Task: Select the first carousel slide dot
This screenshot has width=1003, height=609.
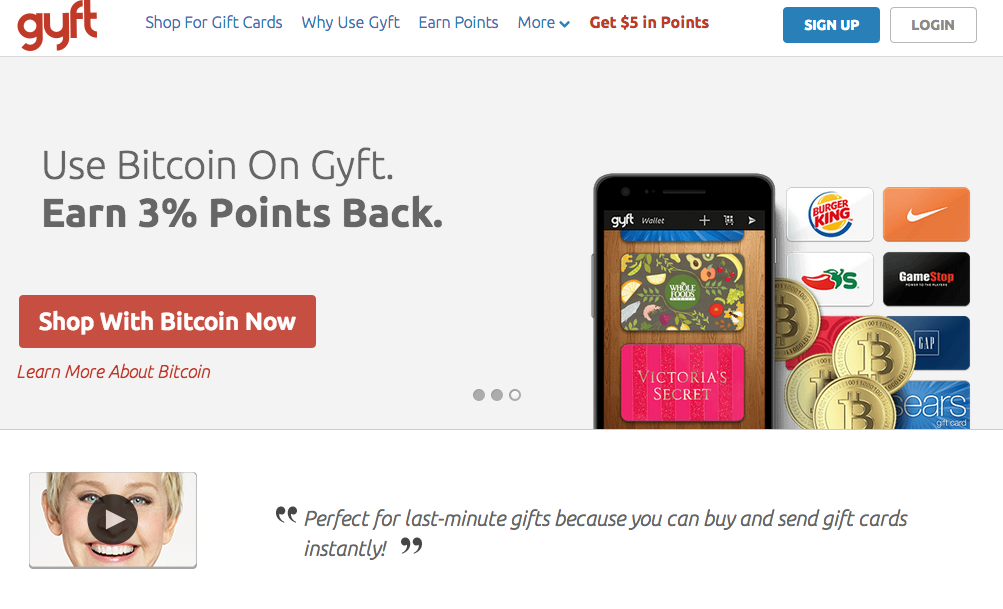Action: 479,395
